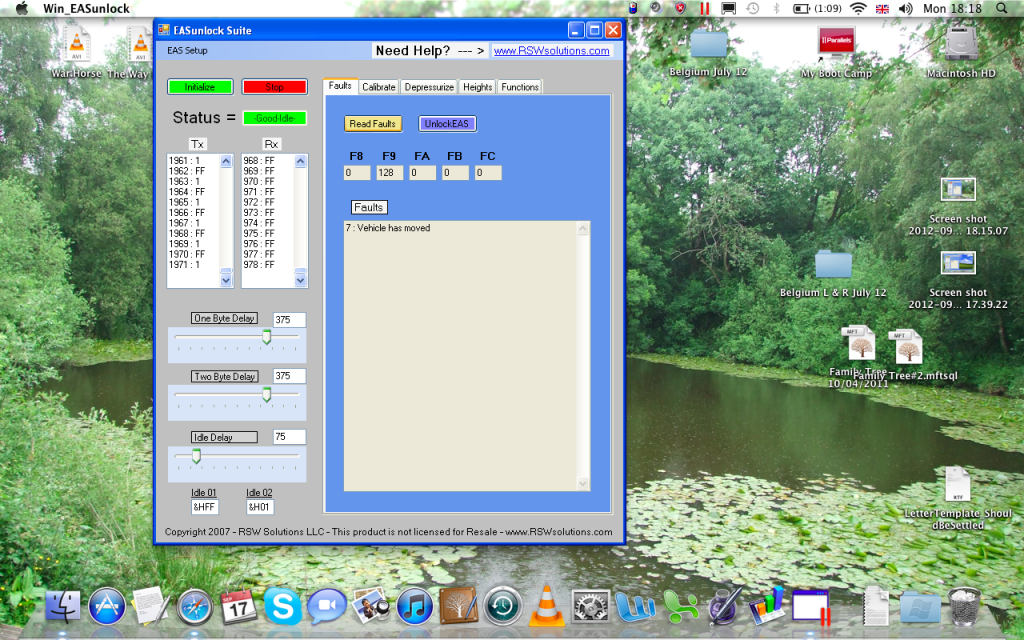1024x640 pixels.
Task: Click the Rx list scroll down arrow
Action: [300, 280]
